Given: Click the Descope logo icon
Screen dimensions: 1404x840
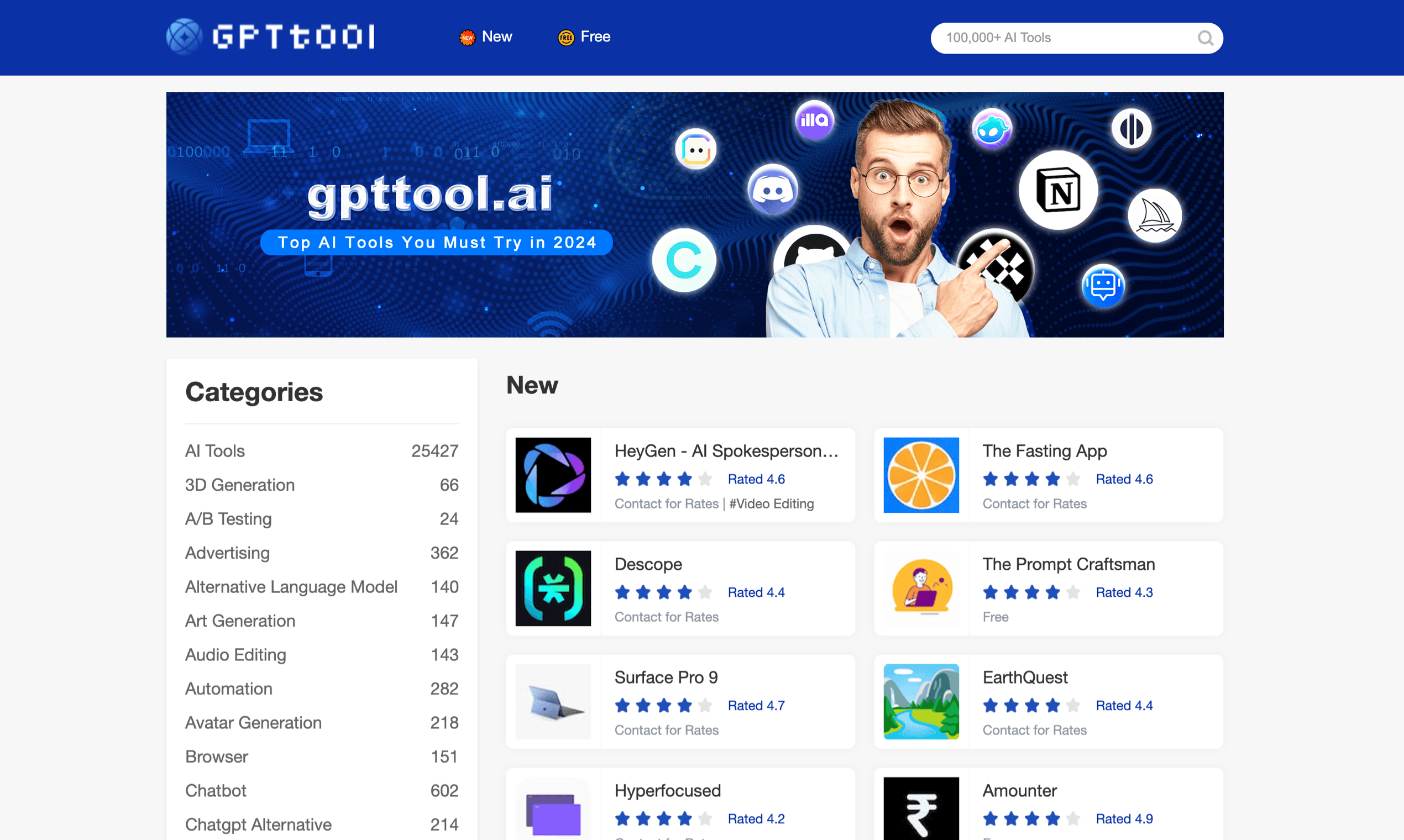Looking at the screenshot, I should point(553,588).
